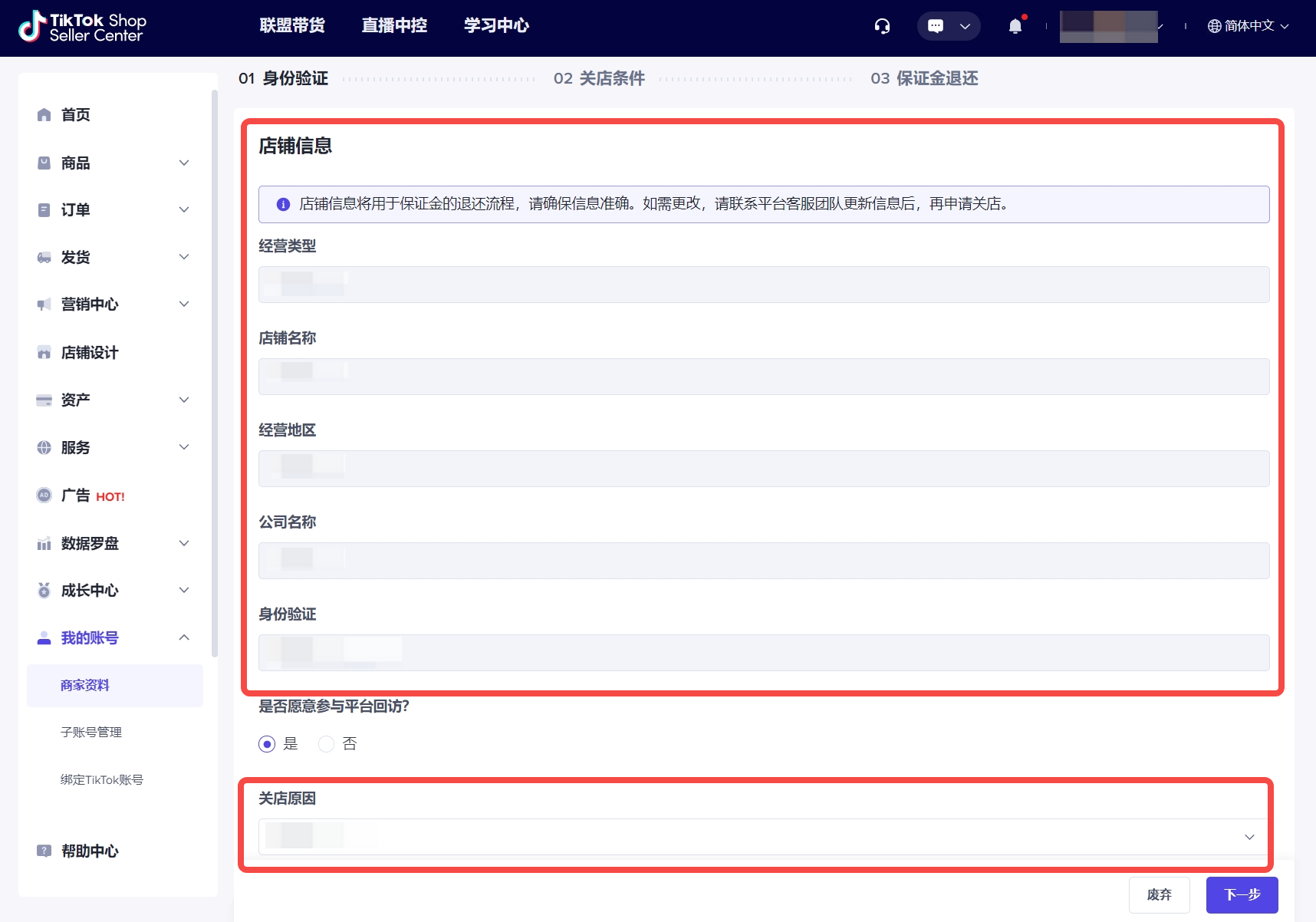Screen dimensions: 1316x922
Task: Go to 学习中心 in top navigation
Action: (496, 26)
